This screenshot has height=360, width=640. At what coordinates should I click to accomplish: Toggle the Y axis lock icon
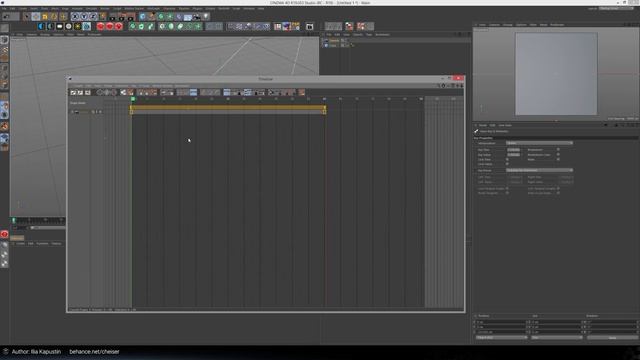tap(84, 17)
